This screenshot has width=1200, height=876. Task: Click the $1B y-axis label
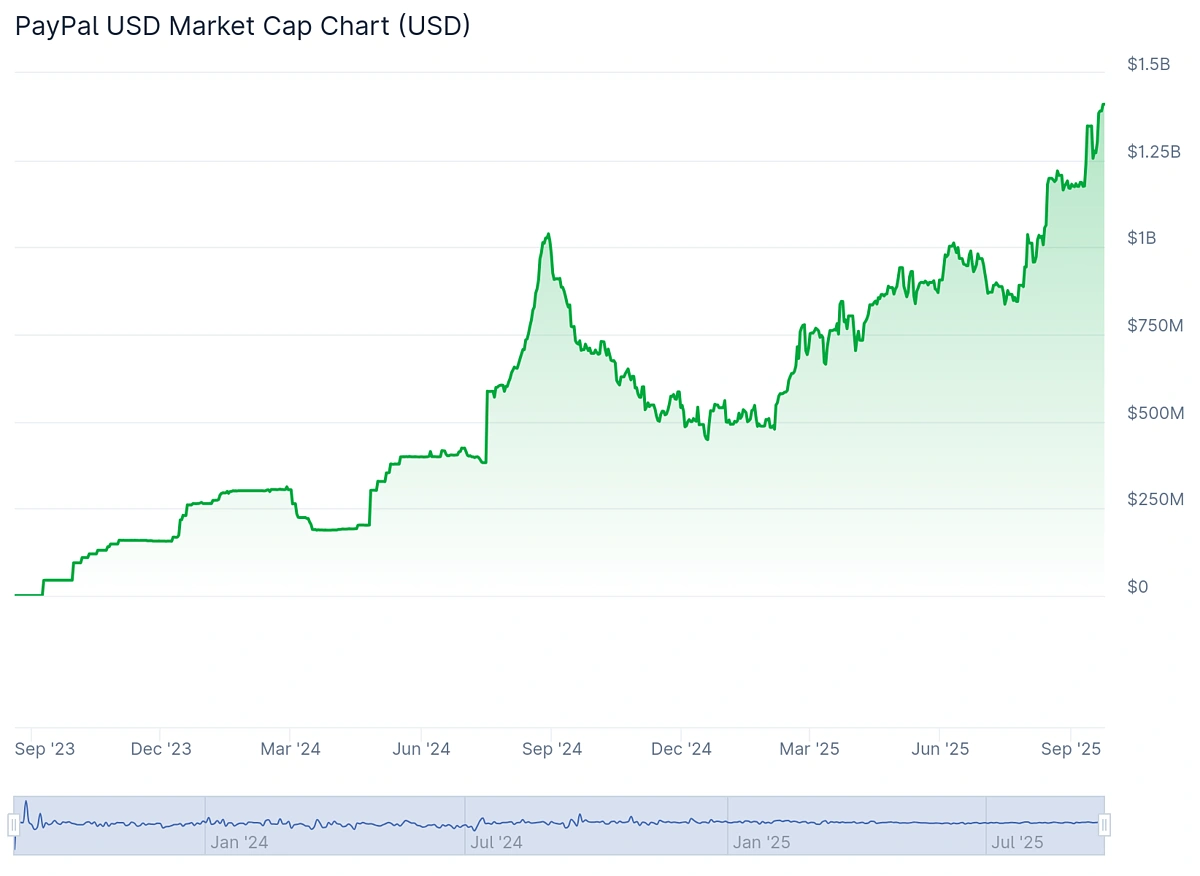coord(1142,238)
